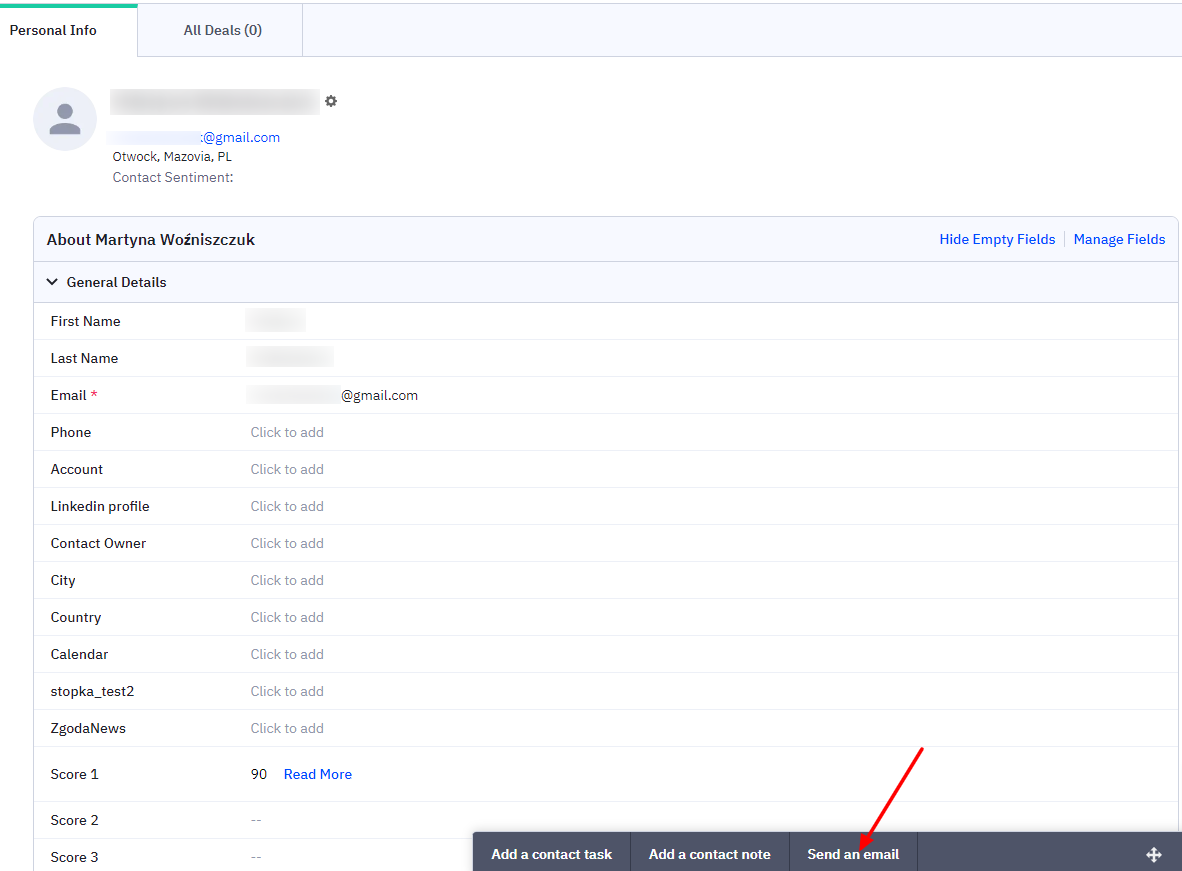Screen dimensions: 1182x871
Task: Open Manage Fields link
Action: [x=1119, y=239]
